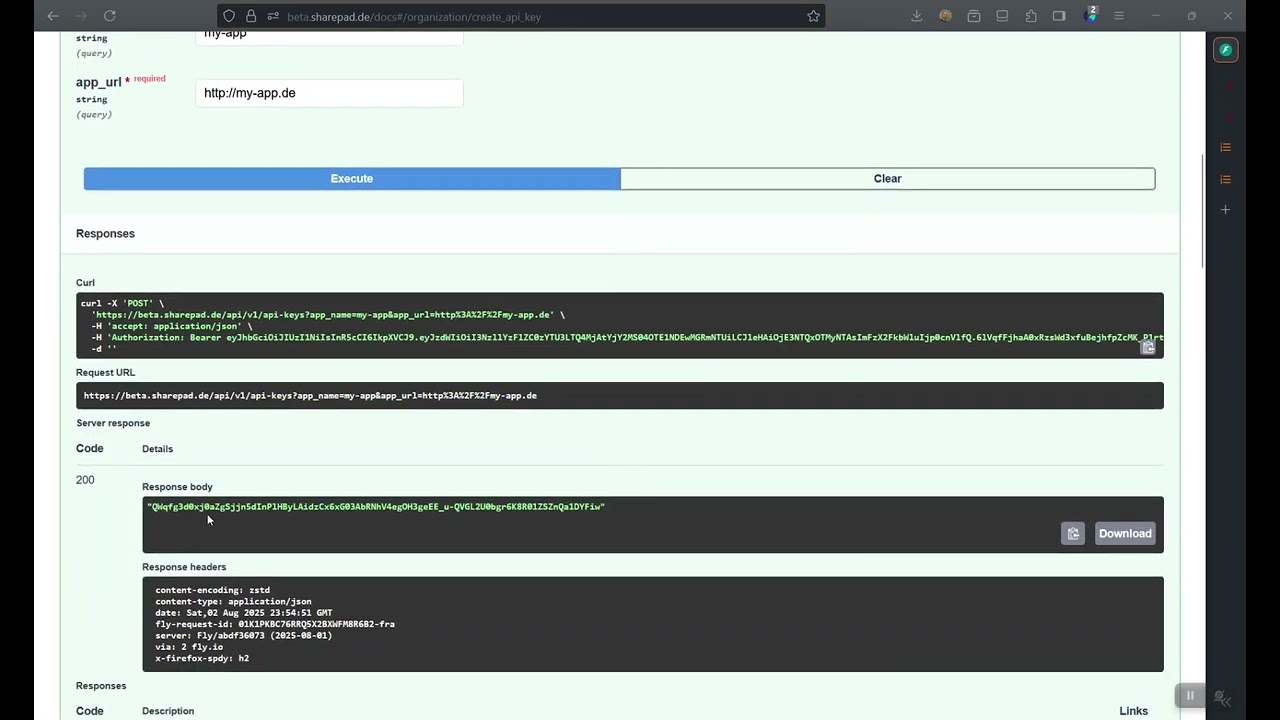Open the browser hamburger menu

1119,16
